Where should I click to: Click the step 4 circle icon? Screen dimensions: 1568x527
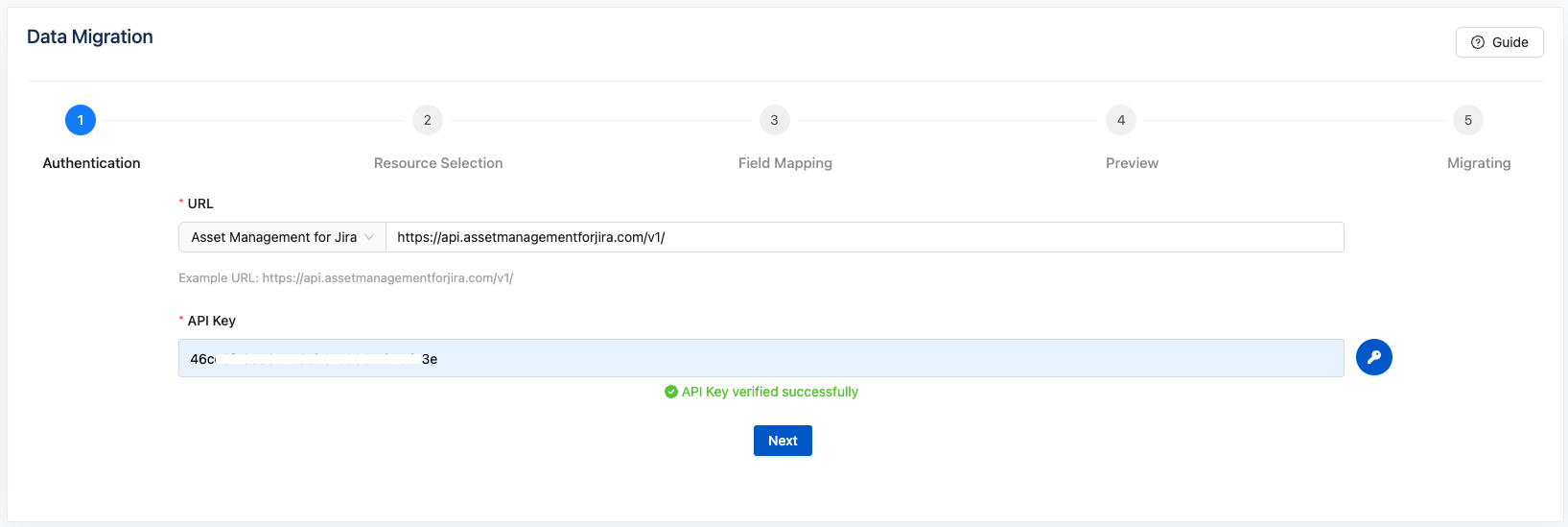click(x=1121, y=120)
